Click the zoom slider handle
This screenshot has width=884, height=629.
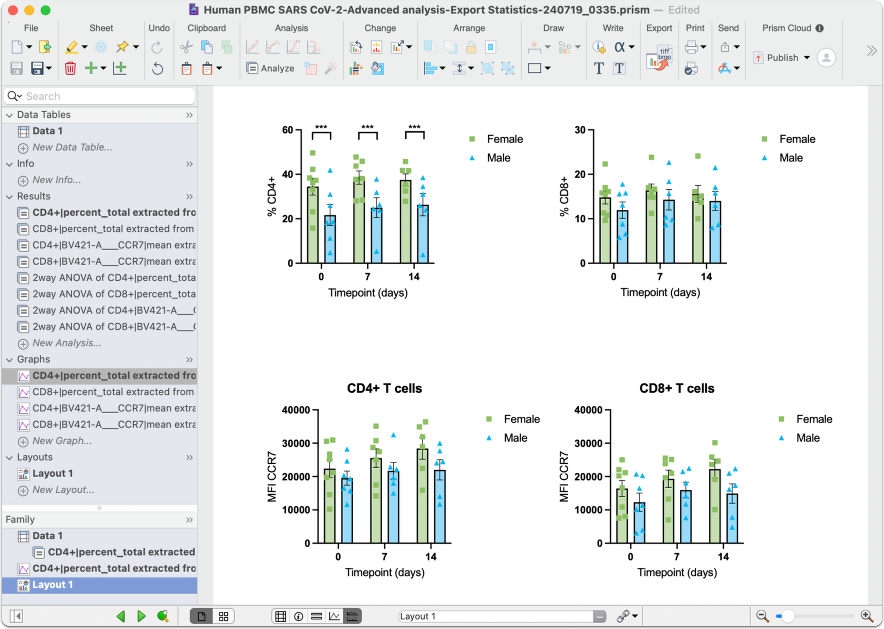click(x=788, y=616)
